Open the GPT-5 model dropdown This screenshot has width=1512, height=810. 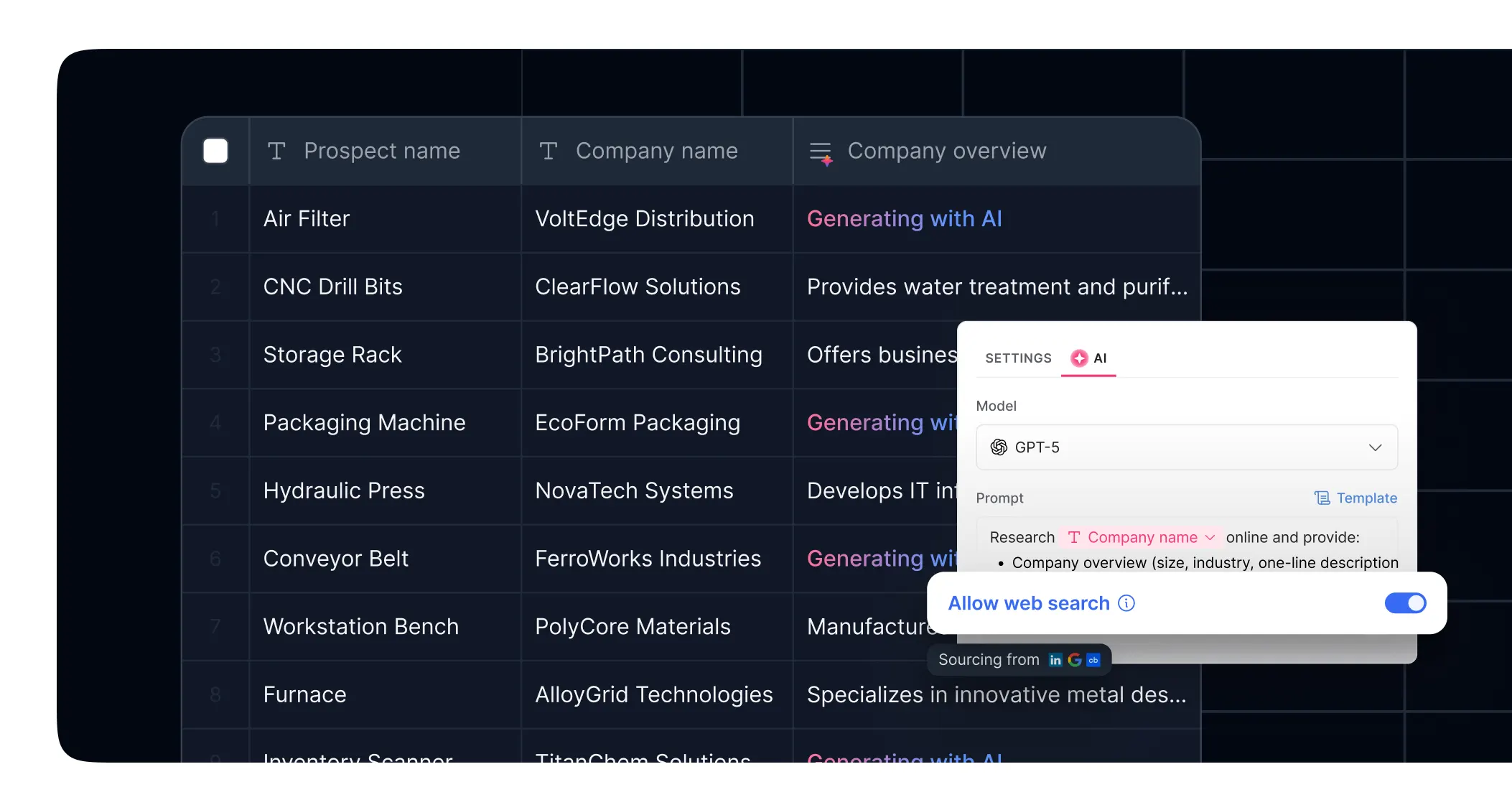pos(1186,447)
